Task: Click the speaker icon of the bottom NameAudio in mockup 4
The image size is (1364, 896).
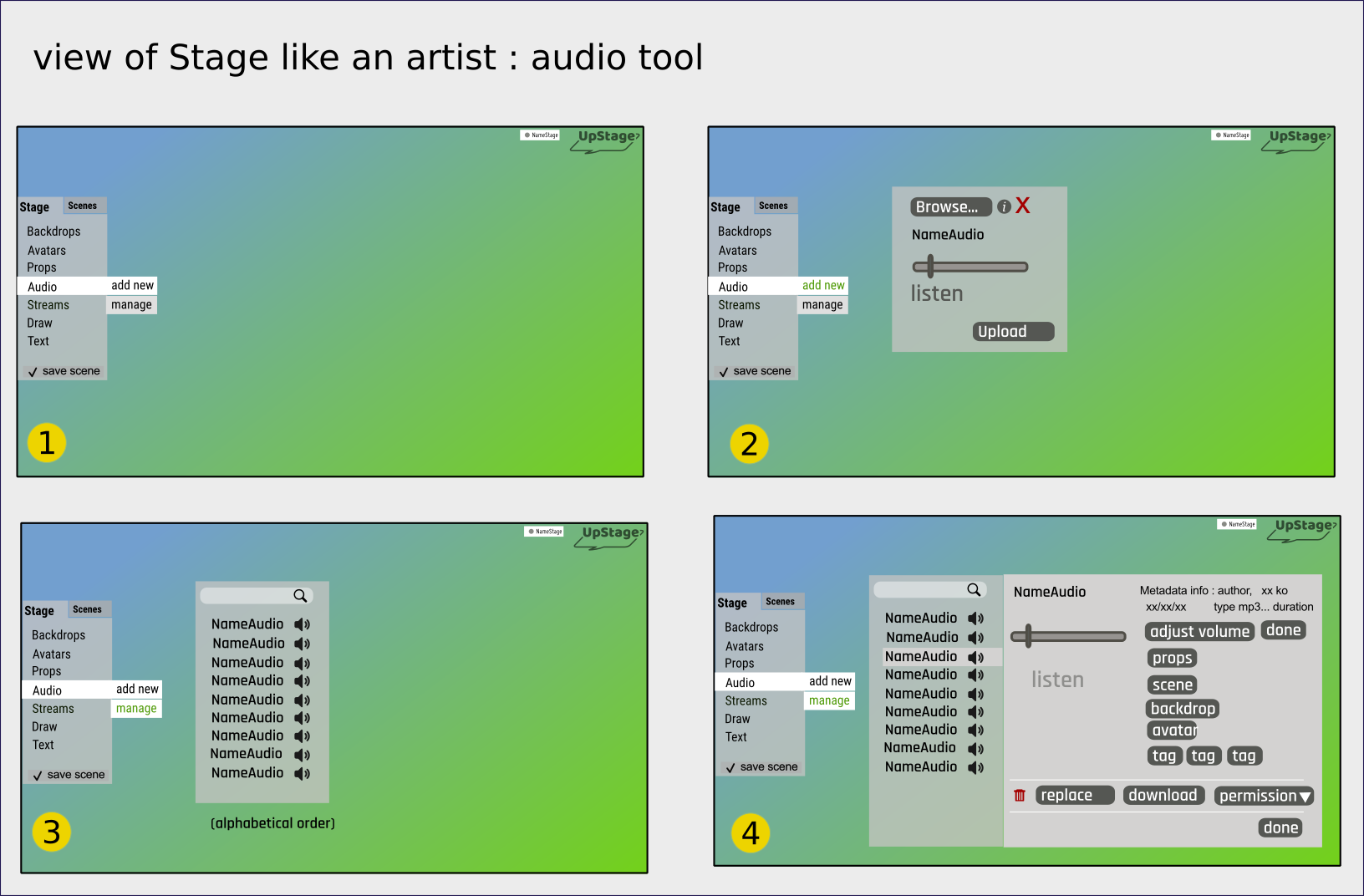Action: [975, 767]
